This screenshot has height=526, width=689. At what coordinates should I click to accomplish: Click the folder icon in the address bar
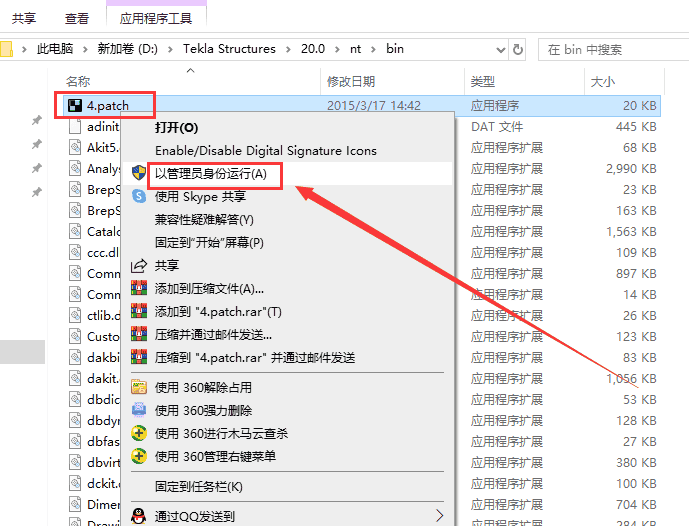point(6,49)
